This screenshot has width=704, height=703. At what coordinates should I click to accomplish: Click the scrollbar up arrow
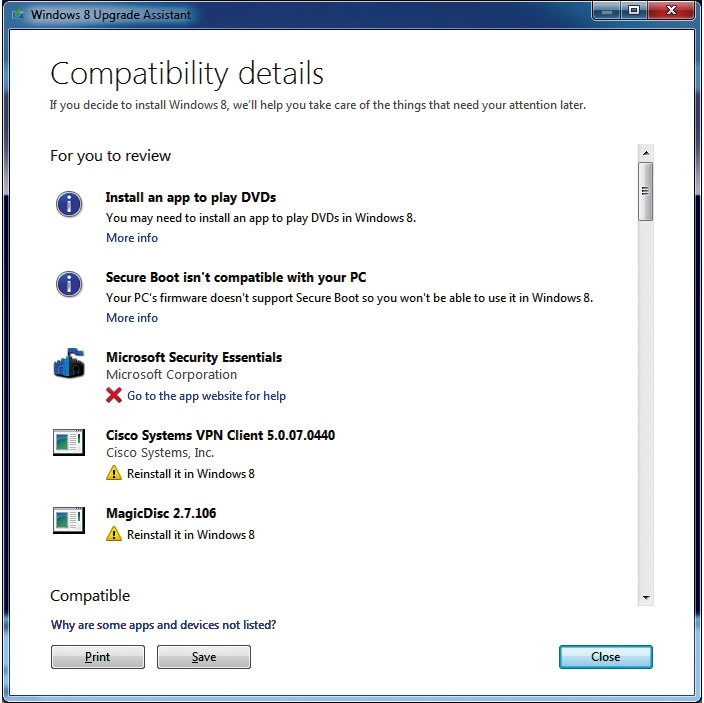click(646, 154)
